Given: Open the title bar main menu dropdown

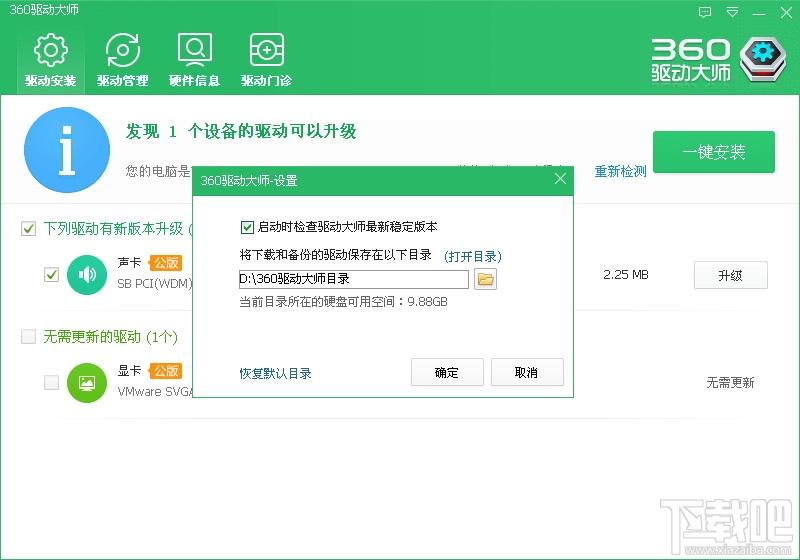Looking at the screenshot, I should pos(733,15).
